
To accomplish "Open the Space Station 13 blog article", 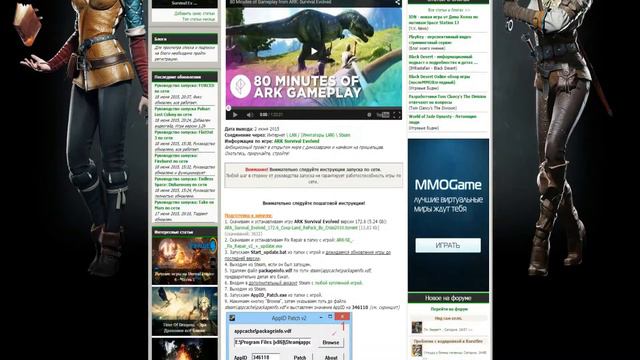I will coord(443,20).
